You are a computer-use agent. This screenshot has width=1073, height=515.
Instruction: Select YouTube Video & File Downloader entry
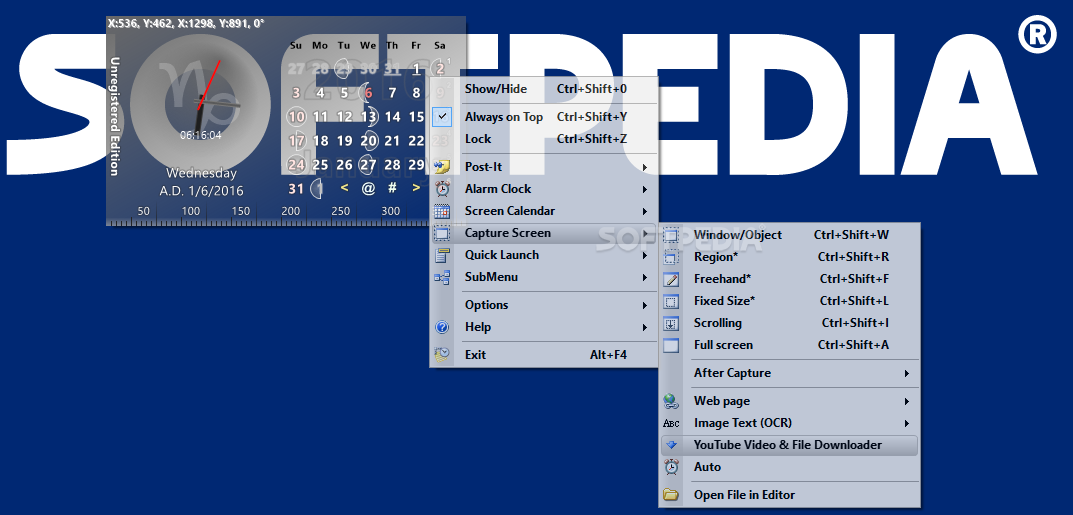790,445
